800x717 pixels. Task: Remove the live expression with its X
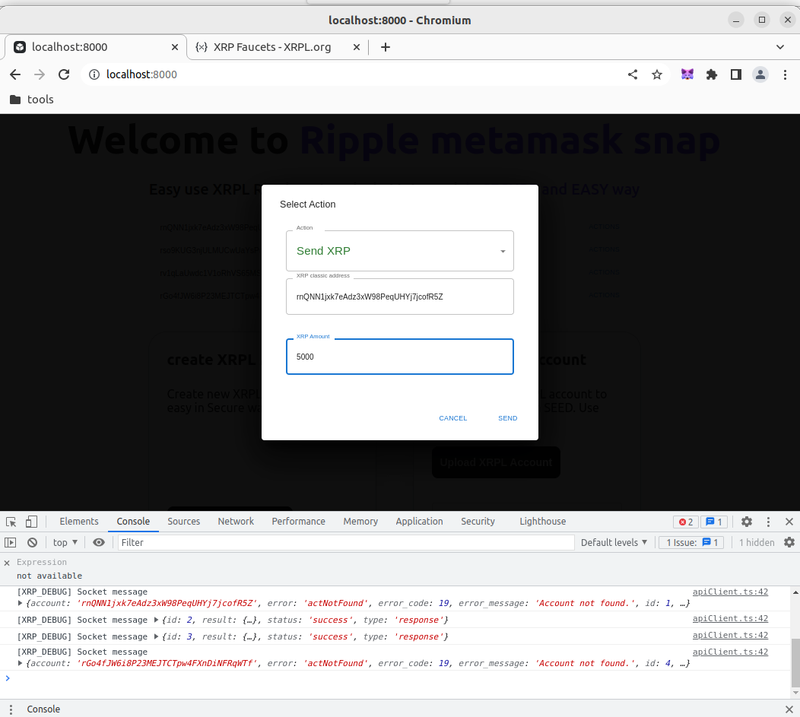click(x=7, y=563)
